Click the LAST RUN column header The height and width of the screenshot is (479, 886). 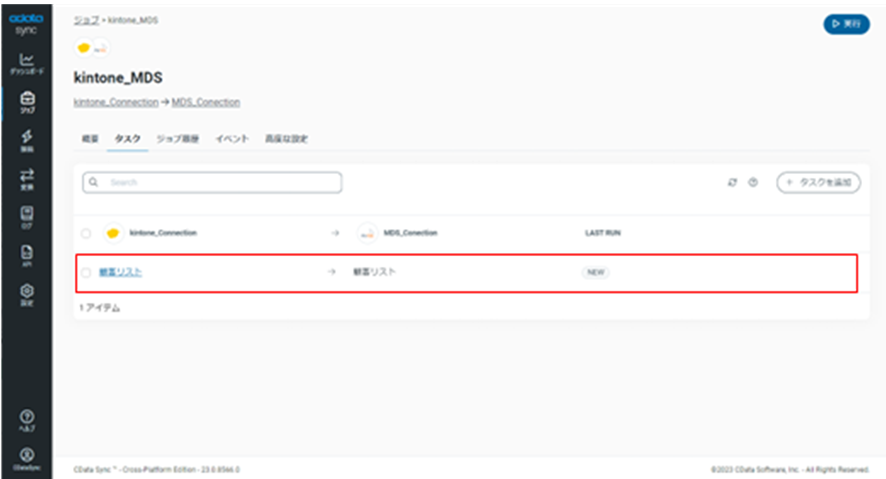(602, 233)
